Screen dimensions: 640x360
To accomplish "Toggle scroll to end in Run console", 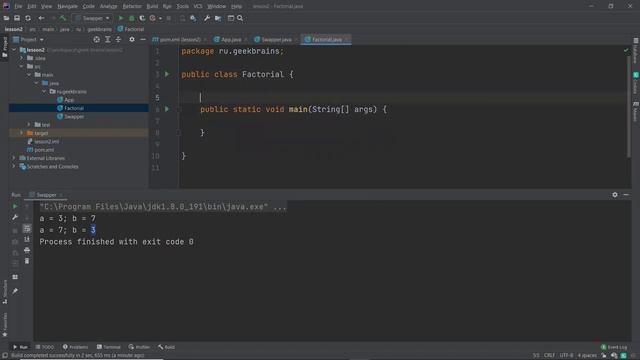I will 27,239.
